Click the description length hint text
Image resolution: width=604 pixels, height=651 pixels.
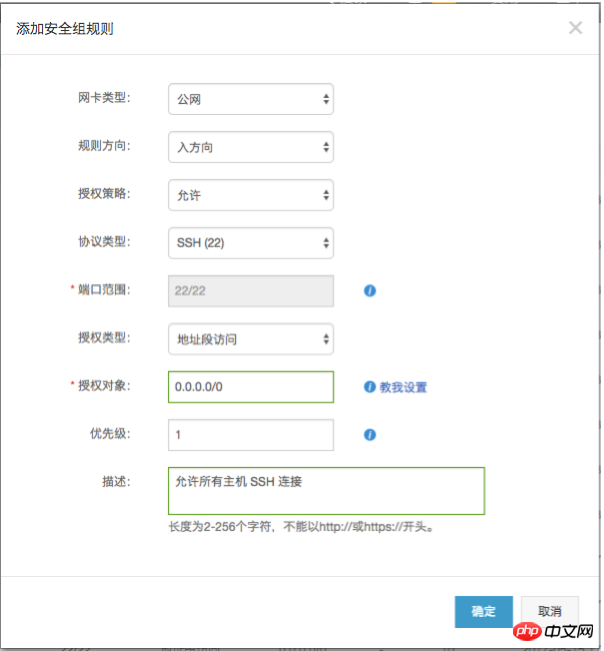301,527
